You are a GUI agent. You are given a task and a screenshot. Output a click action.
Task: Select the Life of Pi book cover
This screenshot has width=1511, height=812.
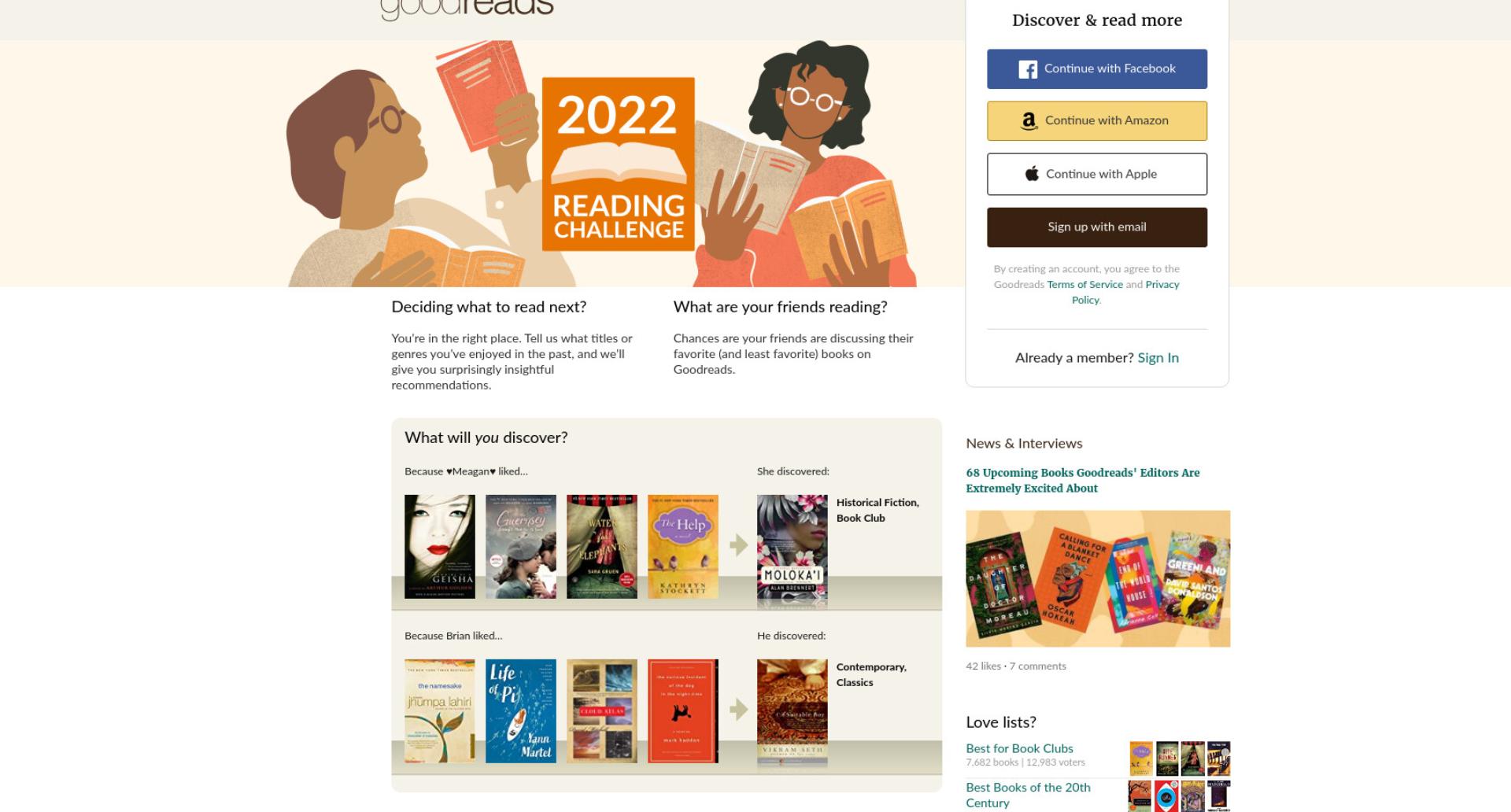(x=521, y=711)
